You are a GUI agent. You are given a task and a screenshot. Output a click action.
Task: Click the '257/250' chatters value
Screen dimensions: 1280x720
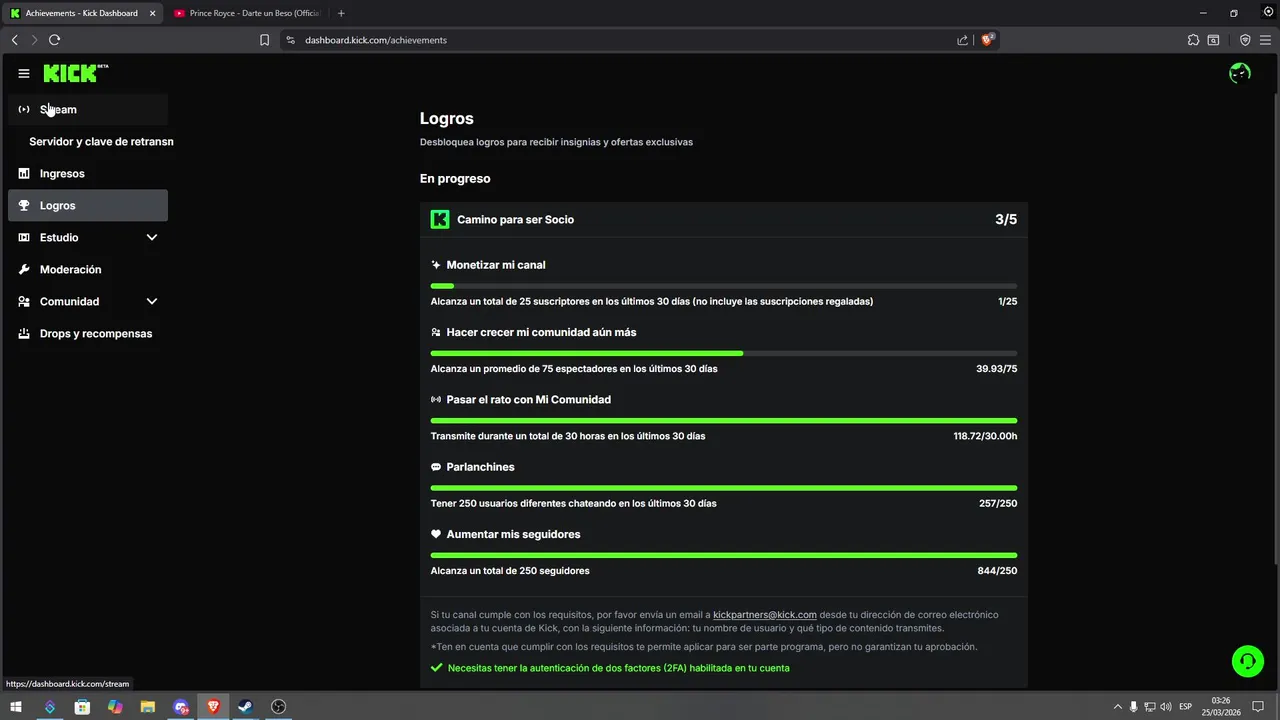tap(998, 503)
